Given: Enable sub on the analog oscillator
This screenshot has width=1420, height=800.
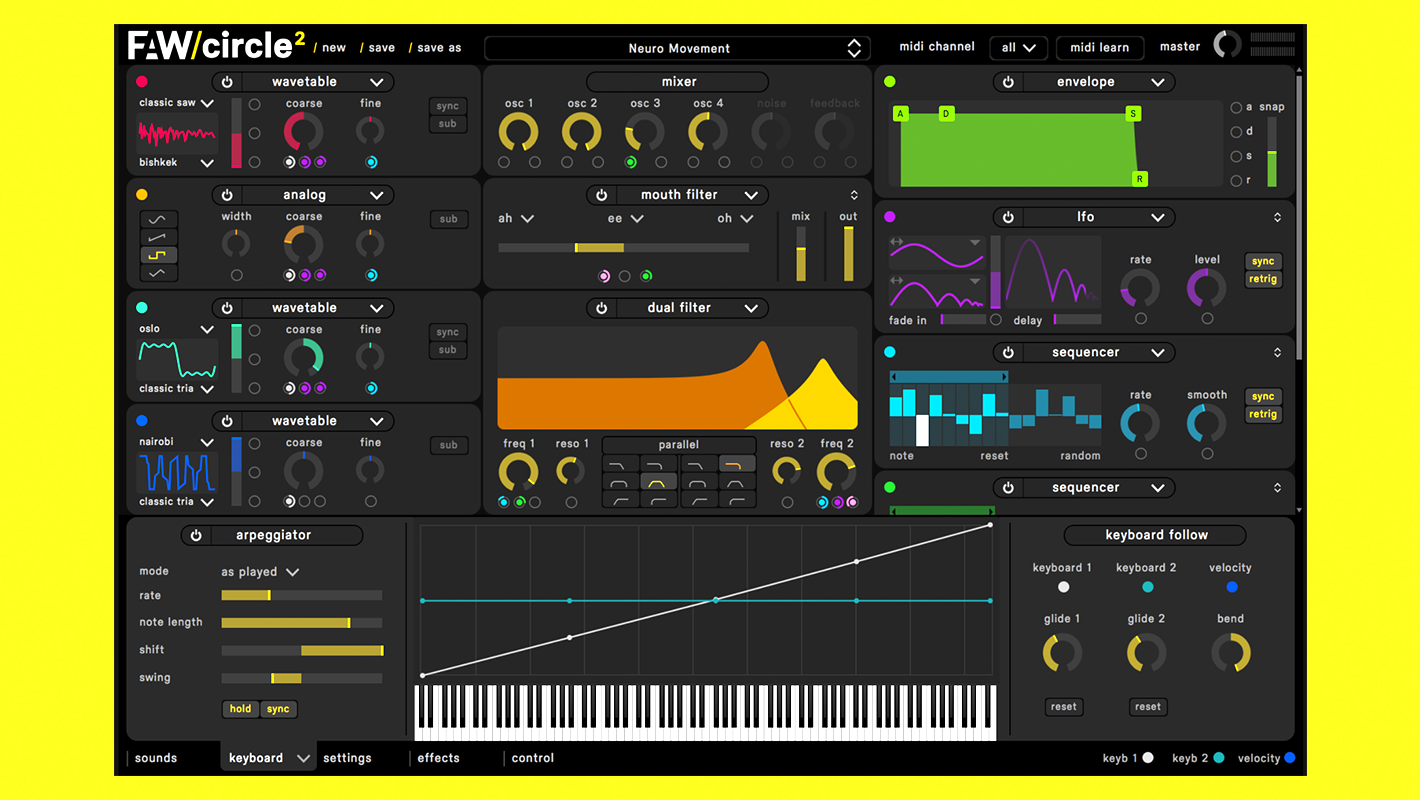Looking at the screenshot, I should click(x=448, y=219).
